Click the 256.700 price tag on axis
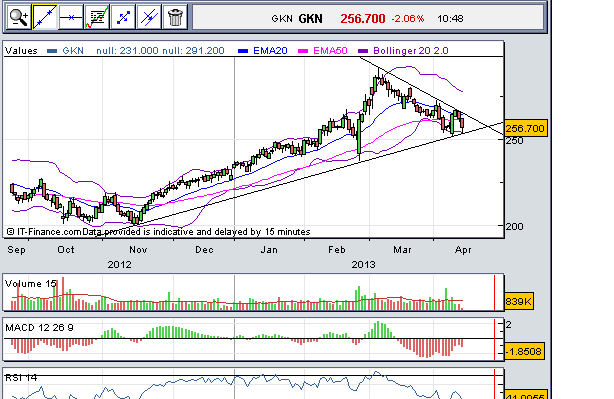 (525, 128)
